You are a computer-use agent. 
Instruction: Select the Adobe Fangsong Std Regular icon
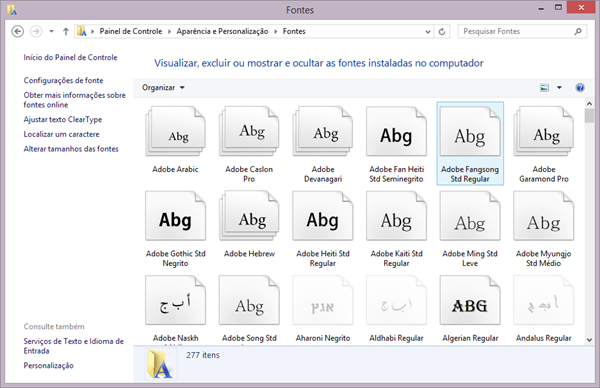[470, 132]
